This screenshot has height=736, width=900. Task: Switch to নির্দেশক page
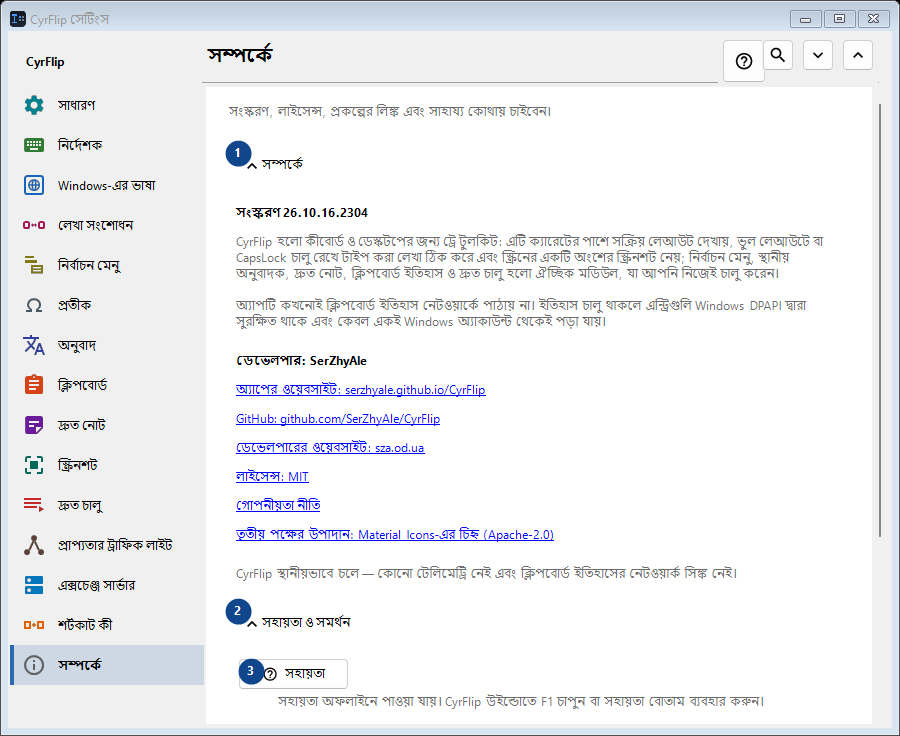click(107, 145)
